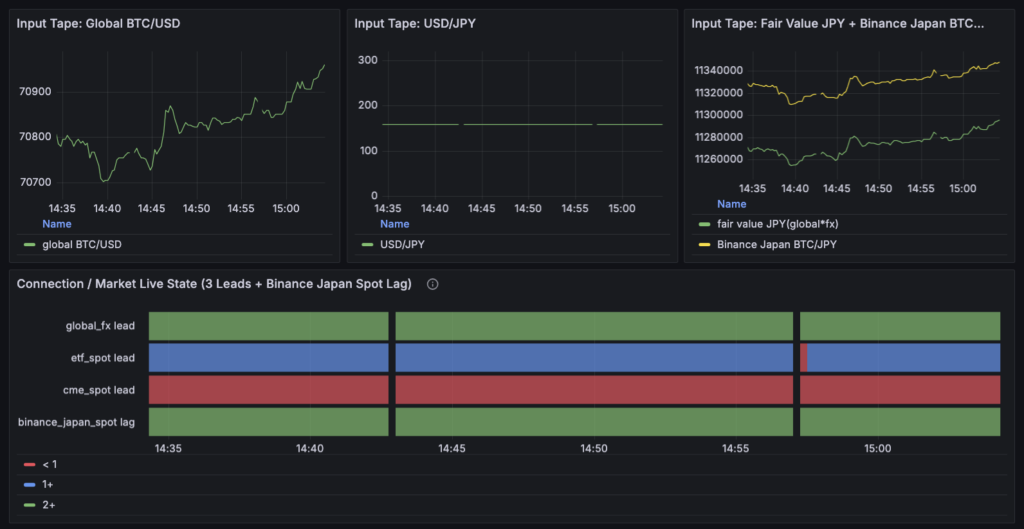Click the info icon beside Connection / Market Live State

(x=433, y=284)
